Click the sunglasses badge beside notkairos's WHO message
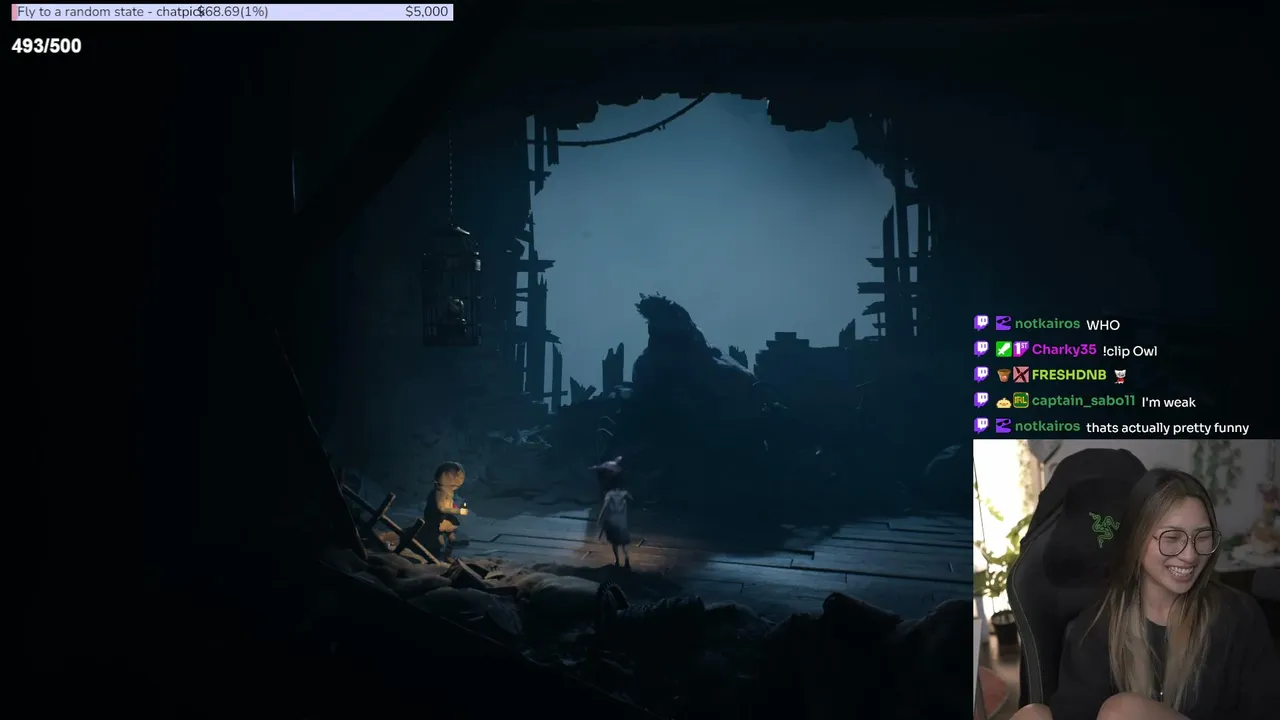The height and width of the screenshot is (720, 1280). tap(1003, 323)
